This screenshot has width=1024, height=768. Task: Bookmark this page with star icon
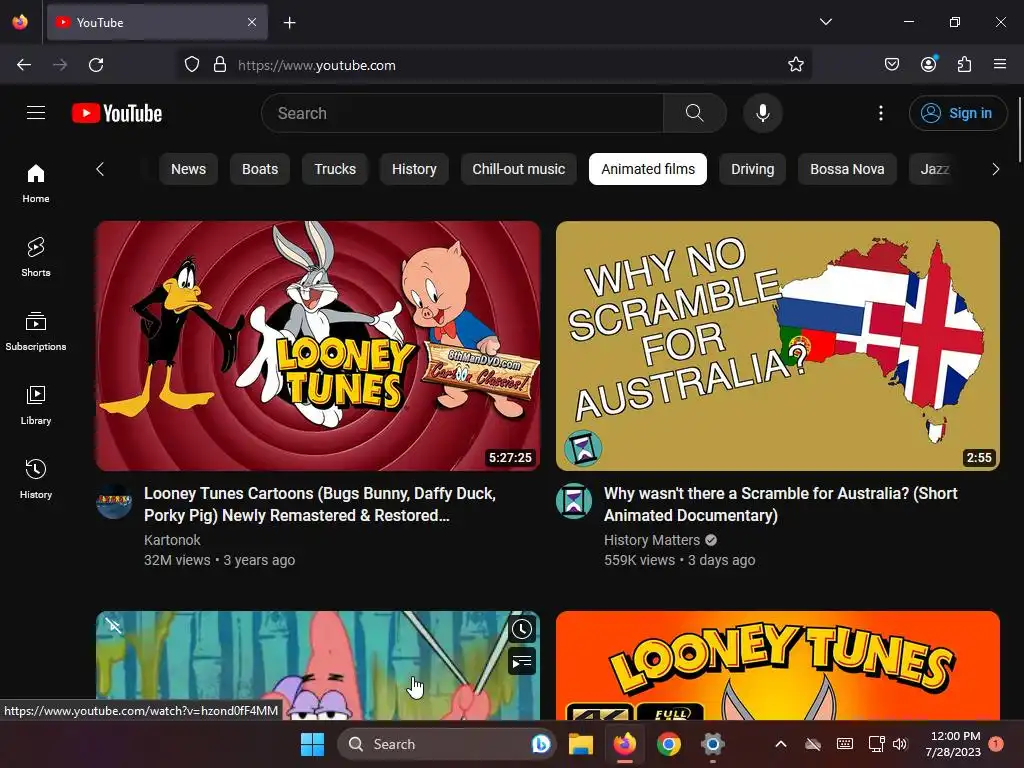coord(795,65)
